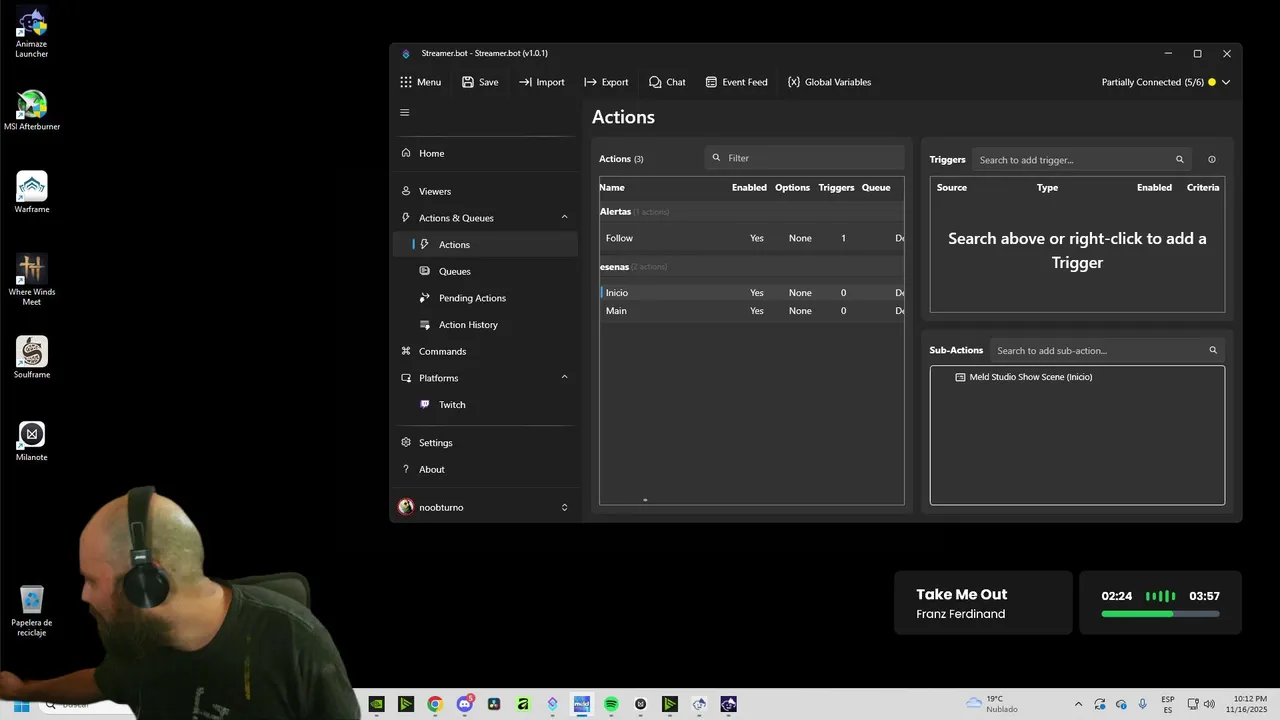Image resolution: width=1280 pixels, height=720 pixels.
Task: Open Discord from the taskbar
Action: 464,704
